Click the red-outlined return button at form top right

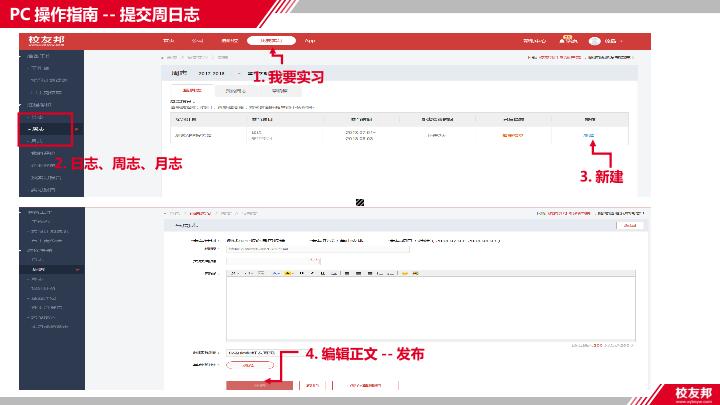pos(628,227)
